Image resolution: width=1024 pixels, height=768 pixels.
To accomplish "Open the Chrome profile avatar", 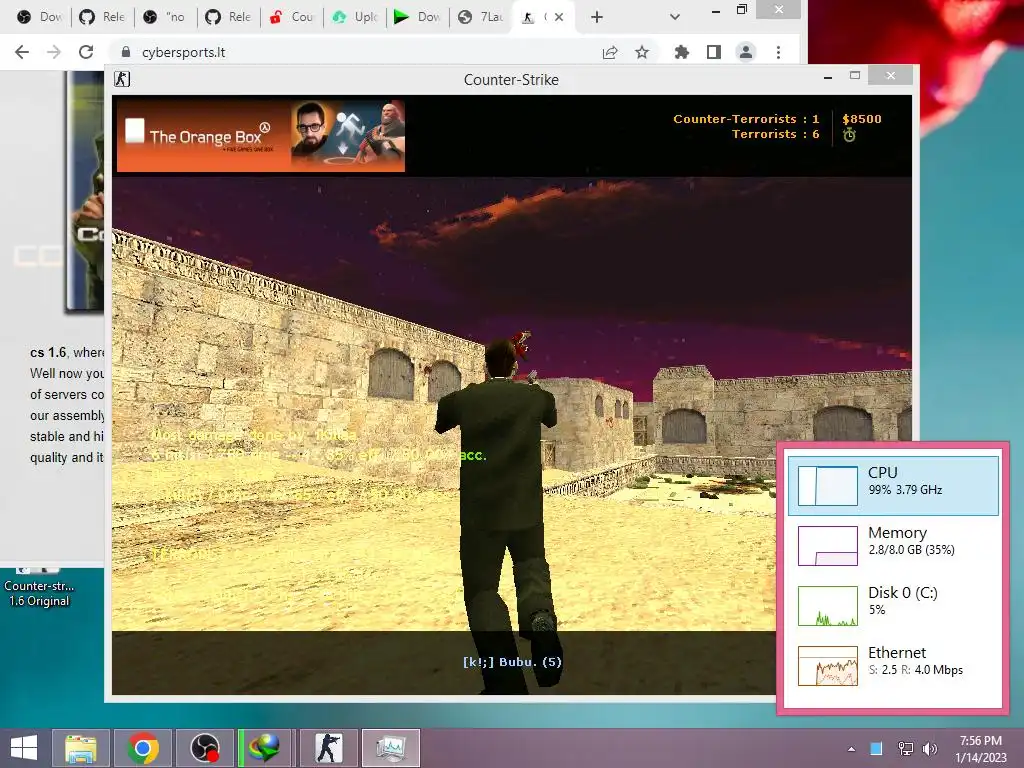I will [746, 52].
